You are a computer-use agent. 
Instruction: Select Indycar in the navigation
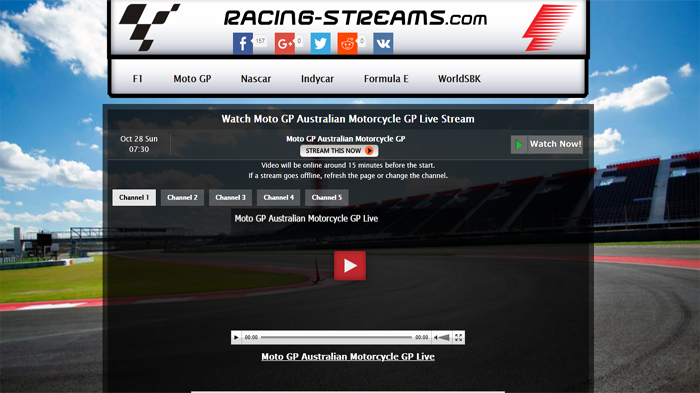317,79
